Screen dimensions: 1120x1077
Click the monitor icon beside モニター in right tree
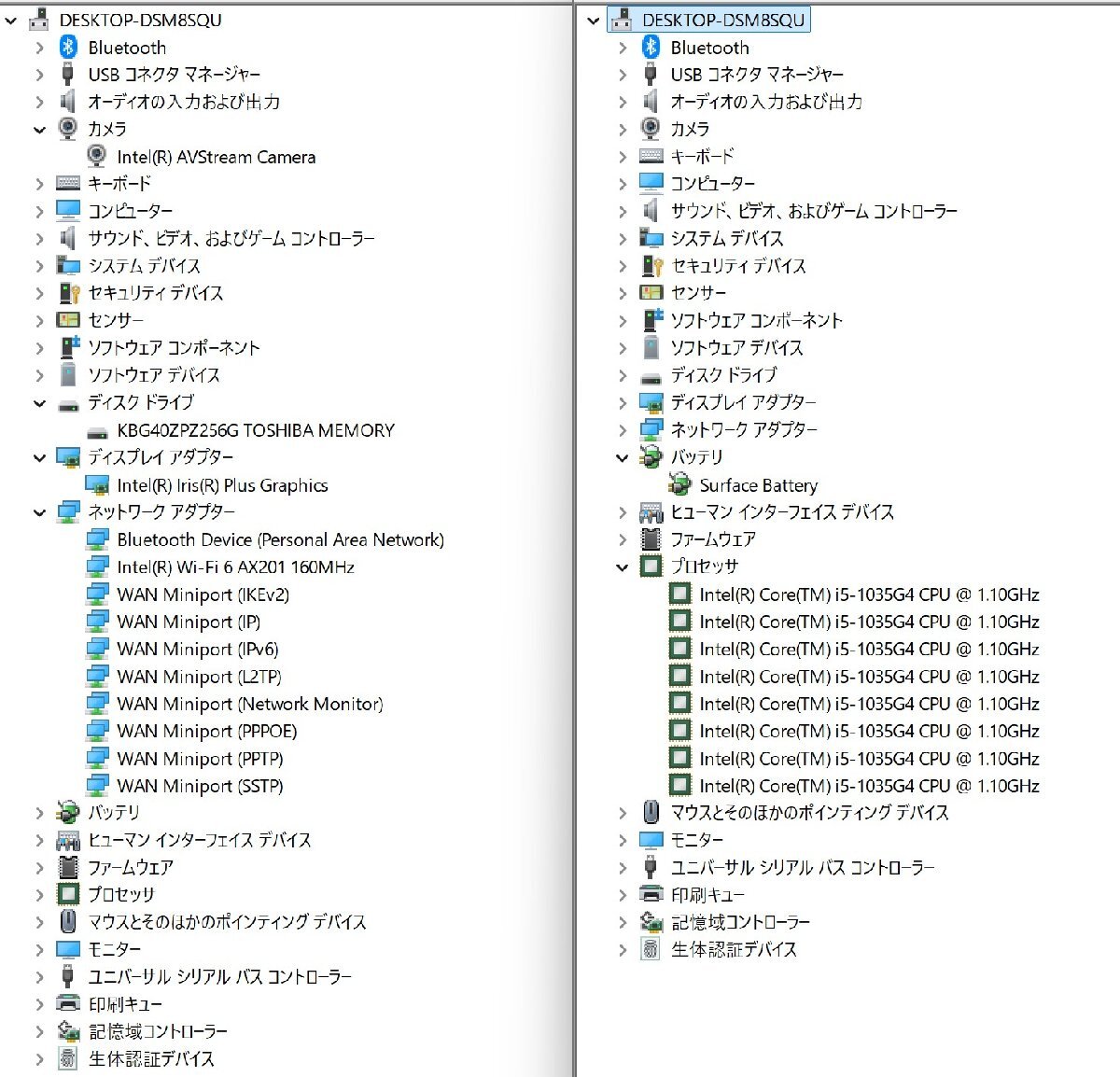click(x=651, y=840)
